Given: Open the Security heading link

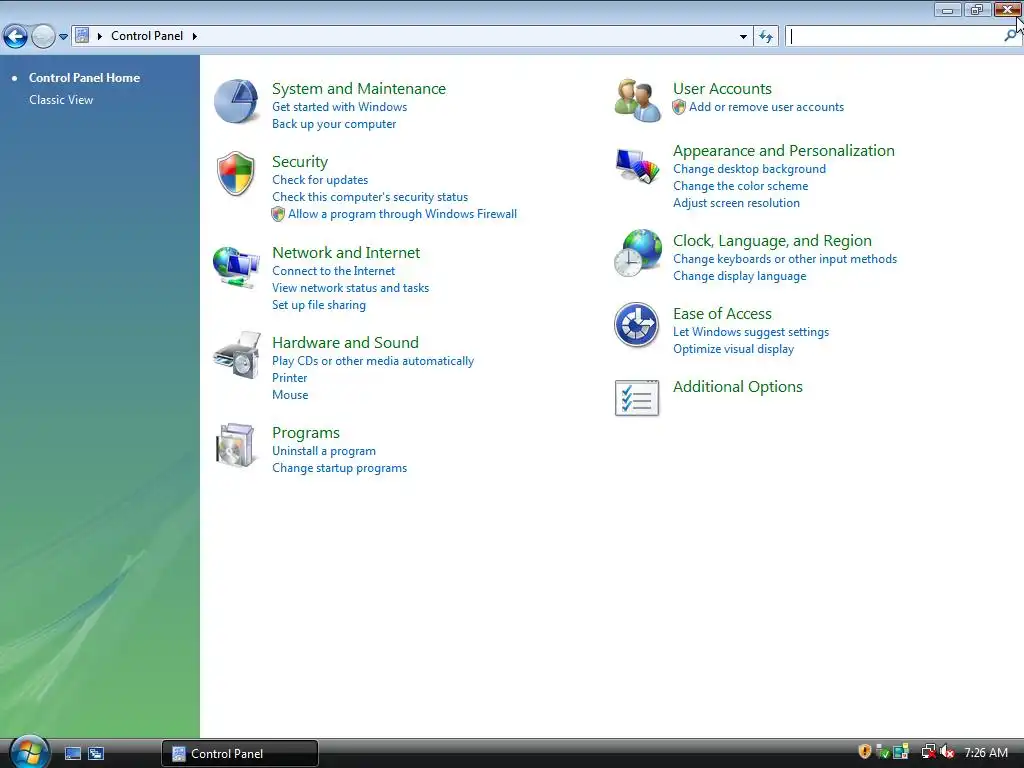Looking at the screenshot, I should [300, 162].
